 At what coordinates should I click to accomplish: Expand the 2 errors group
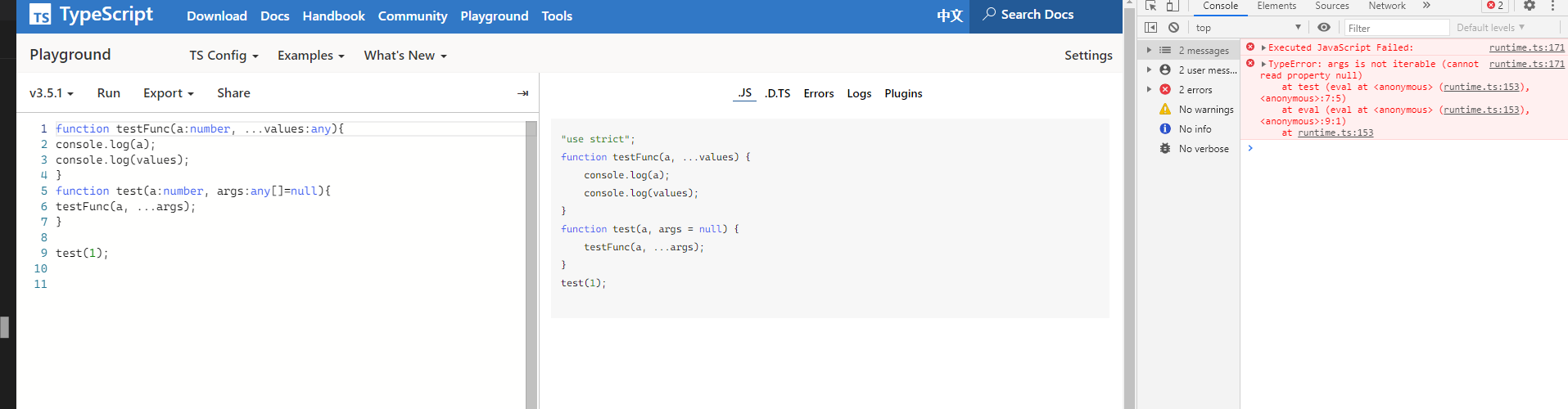[1149, 89]
